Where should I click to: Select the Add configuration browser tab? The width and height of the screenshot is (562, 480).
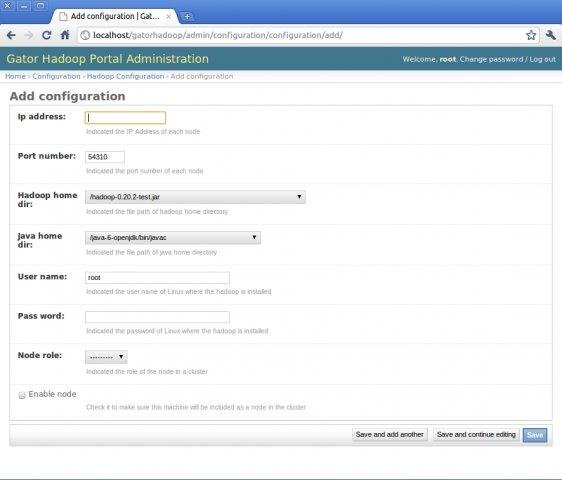pyautogui.click(x=115, y=16)
